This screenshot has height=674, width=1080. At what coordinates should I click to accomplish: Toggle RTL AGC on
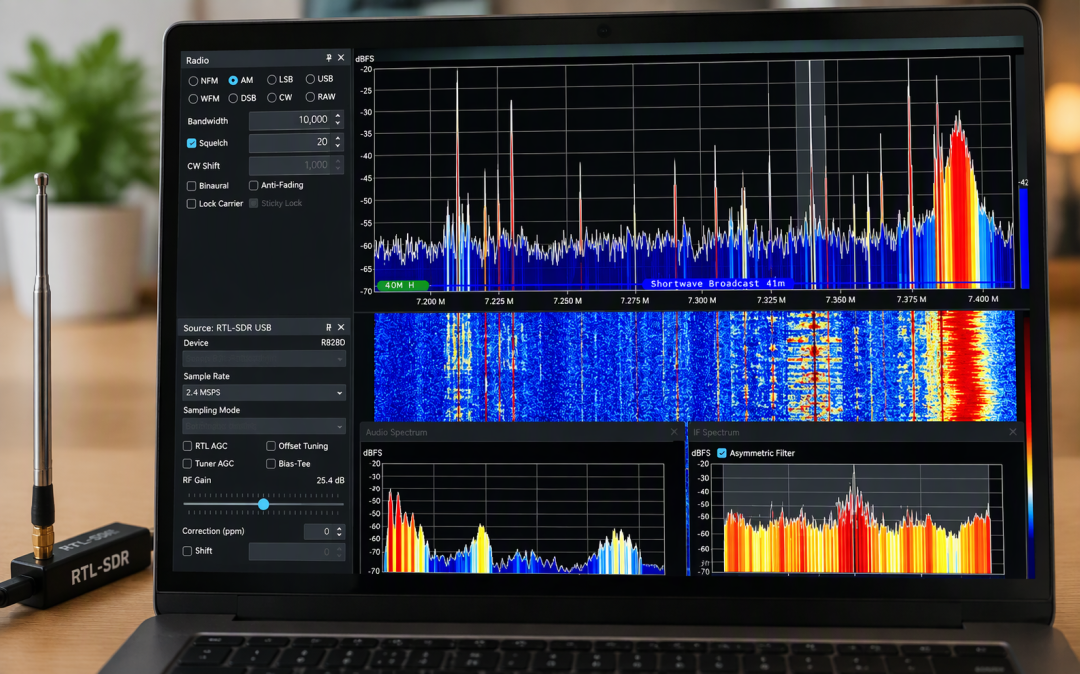(187, 446)
